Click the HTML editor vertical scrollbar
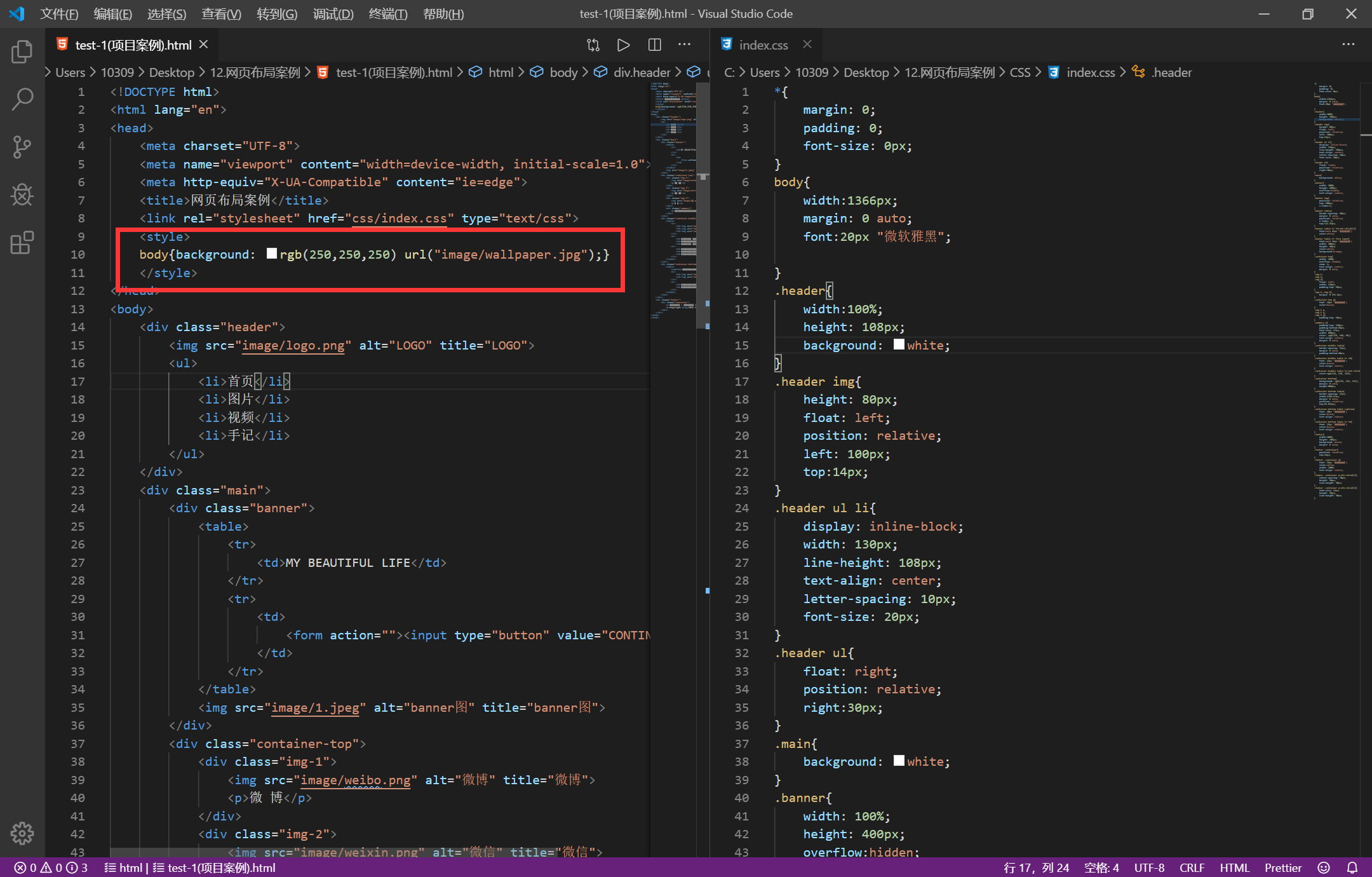Image resolution: width=1372 pixels, height=877 pixels. (x=703, y=207)
